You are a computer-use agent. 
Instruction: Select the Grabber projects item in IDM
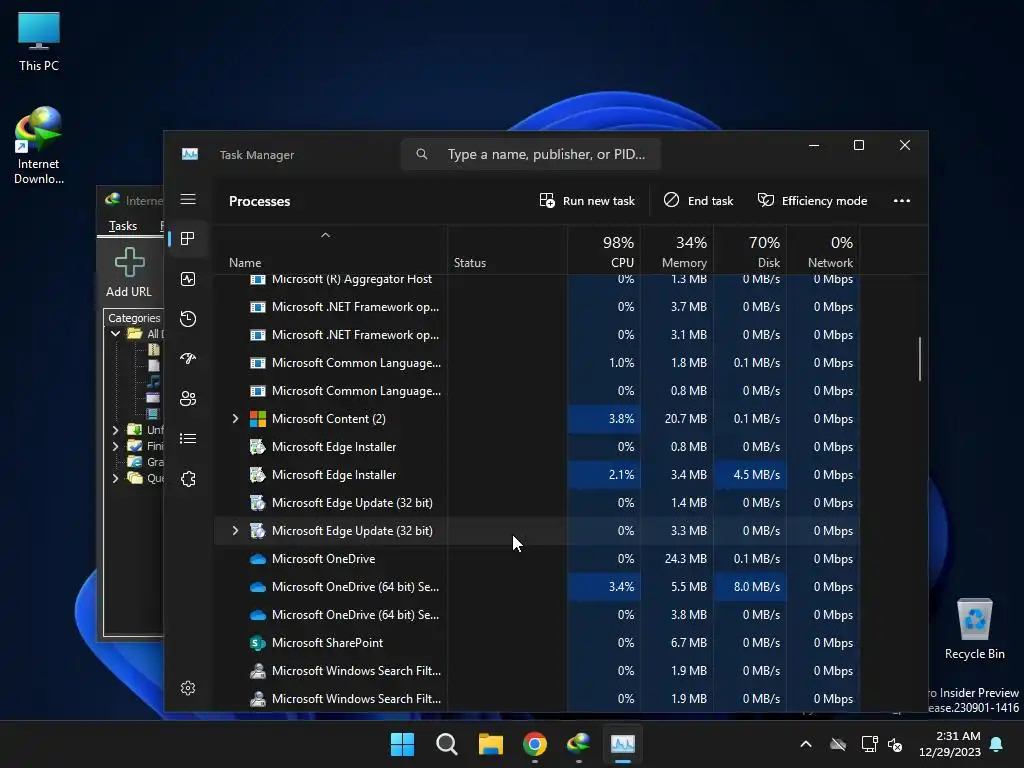coord(146,462)
